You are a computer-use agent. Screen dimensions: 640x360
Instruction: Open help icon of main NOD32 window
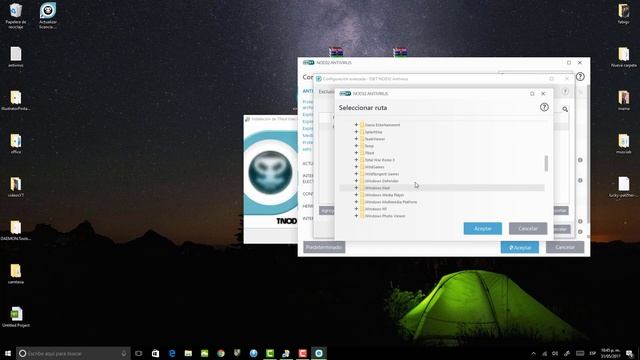(580, 77)
